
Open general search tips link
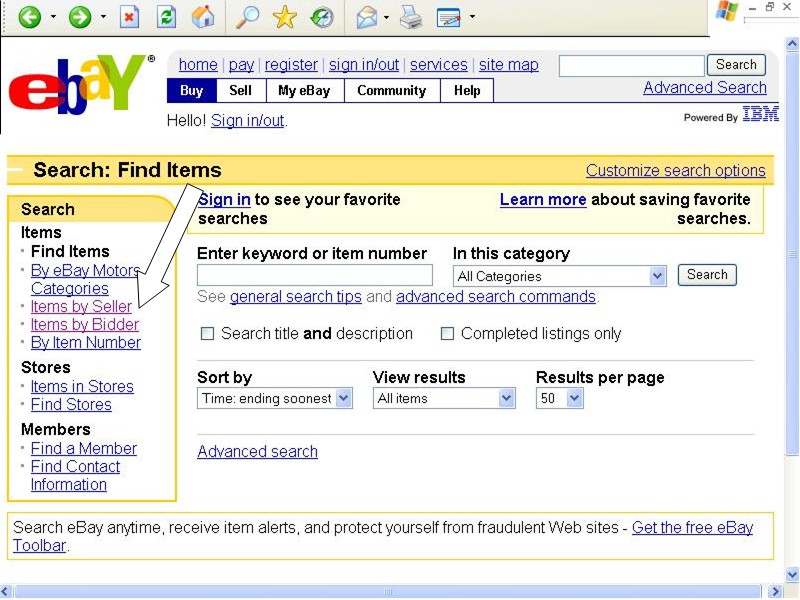click(x=295, y=297)
